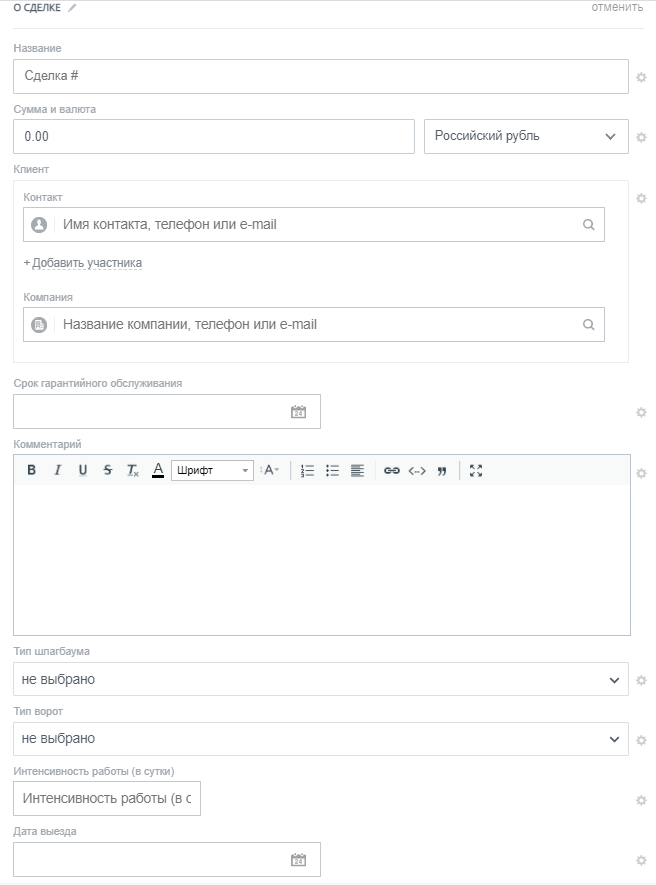Screen dimensions: 656x885
Task: Insert a numbered list
Action: tap(308, 470)
